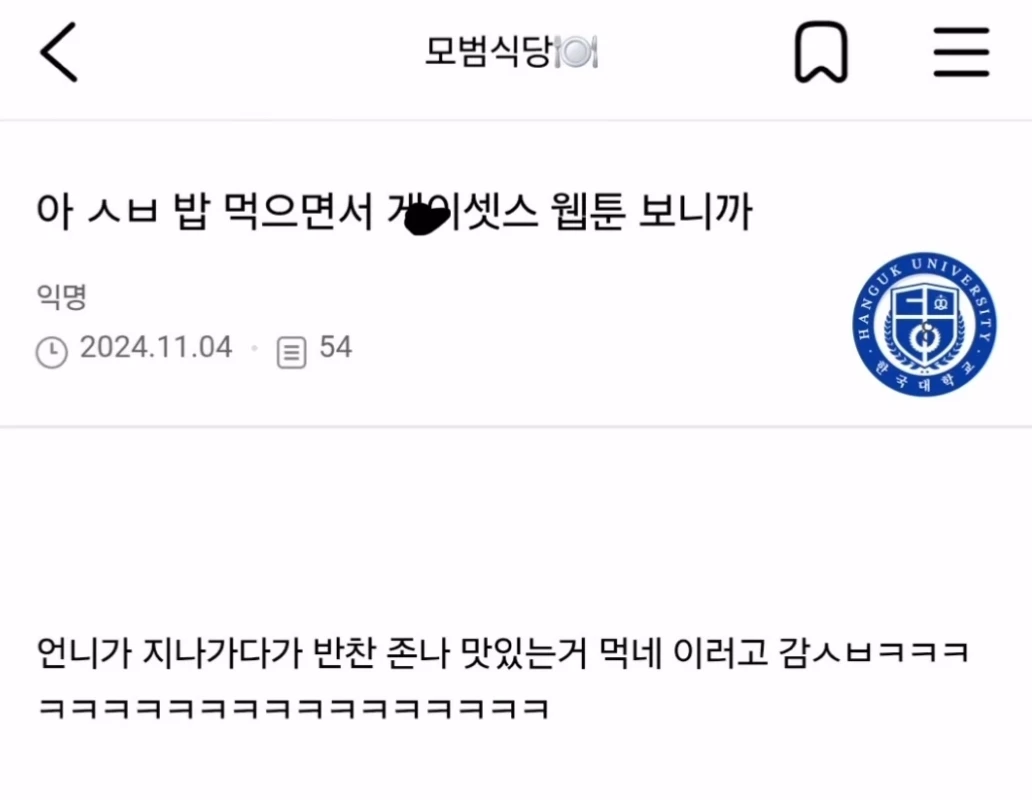Click the clock icon before the date
Screen dimensions: 1032x800
tap(51, 351)
